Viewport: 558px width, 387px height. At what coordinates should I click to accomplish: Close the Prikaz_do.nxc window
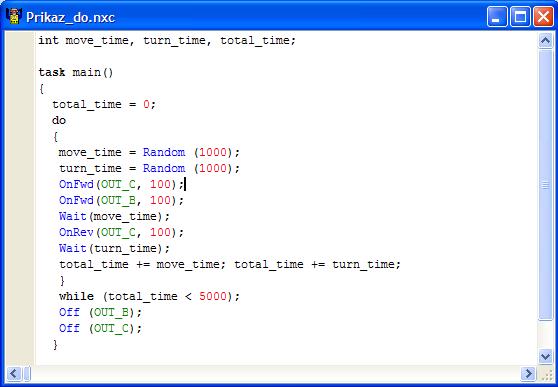(543, 17)
